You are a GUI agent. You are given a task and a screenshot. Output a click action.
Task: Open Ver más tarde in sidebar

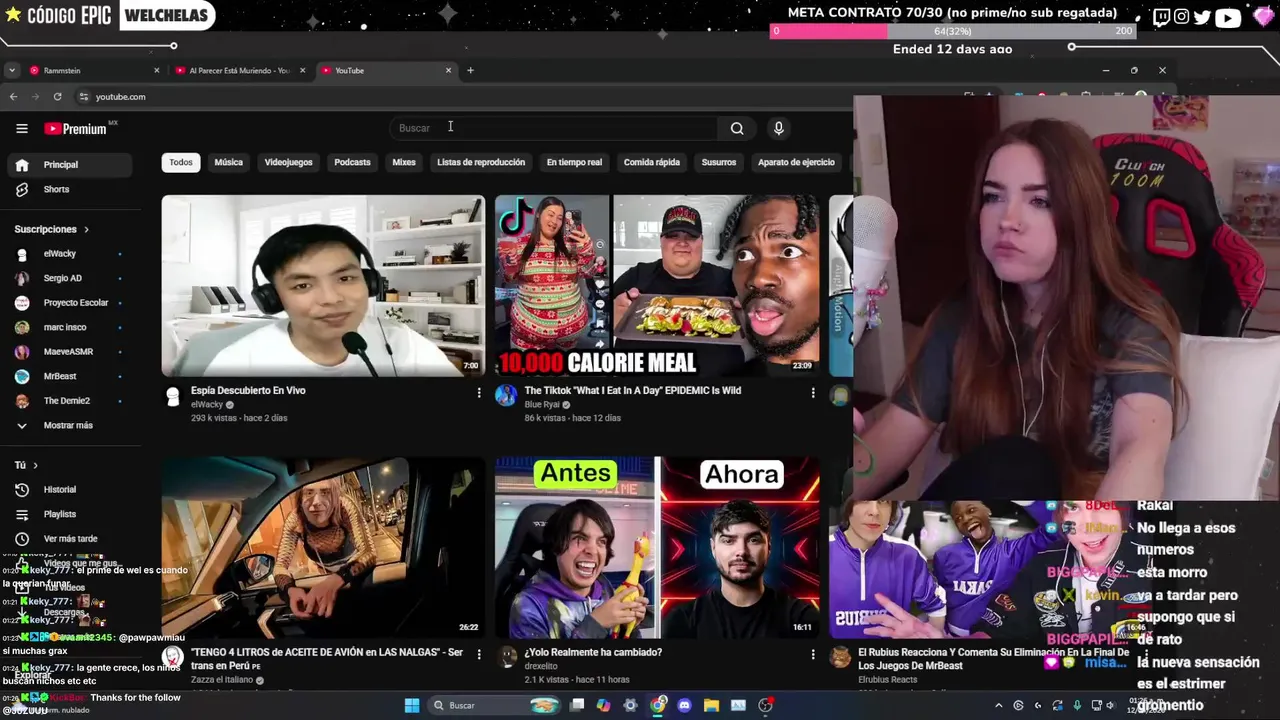pyautogui.click(x=69, y=538)
